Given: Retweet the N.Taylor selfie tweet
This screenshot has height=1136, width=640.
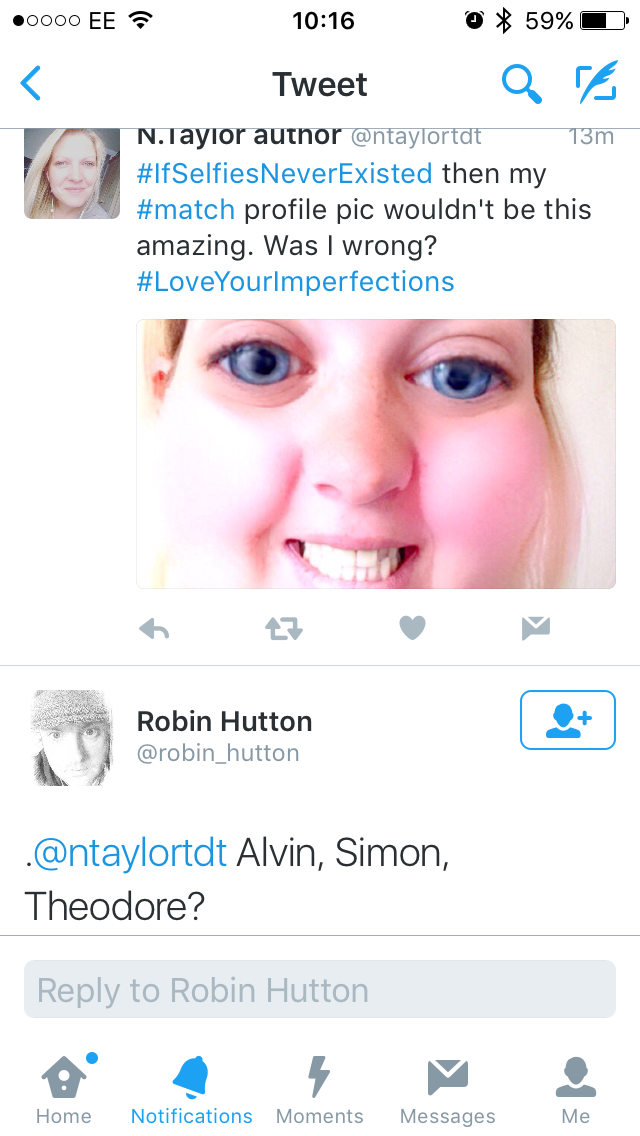Looking at the screenshot, I should 283,628.
